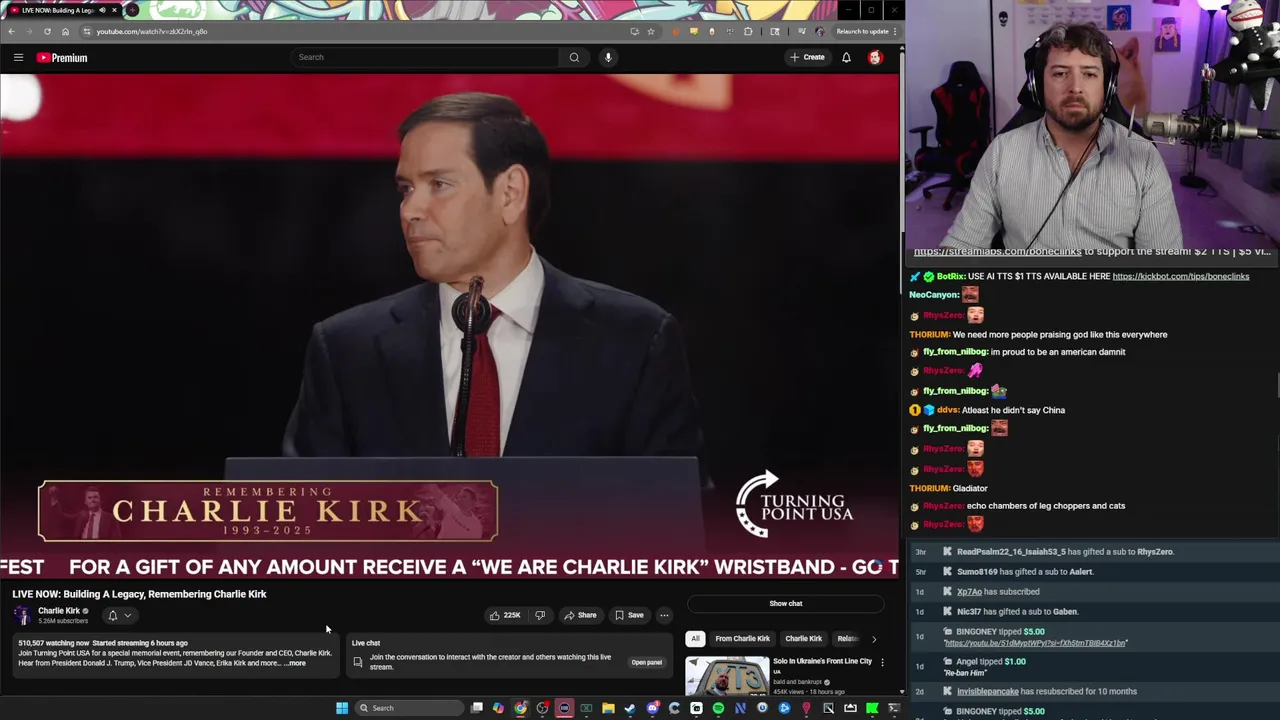The width and height of the screenshot is (1280, 720).
Task: Open the kickbot.com/tips/boneclinks link
Action: click(1180, 276)
